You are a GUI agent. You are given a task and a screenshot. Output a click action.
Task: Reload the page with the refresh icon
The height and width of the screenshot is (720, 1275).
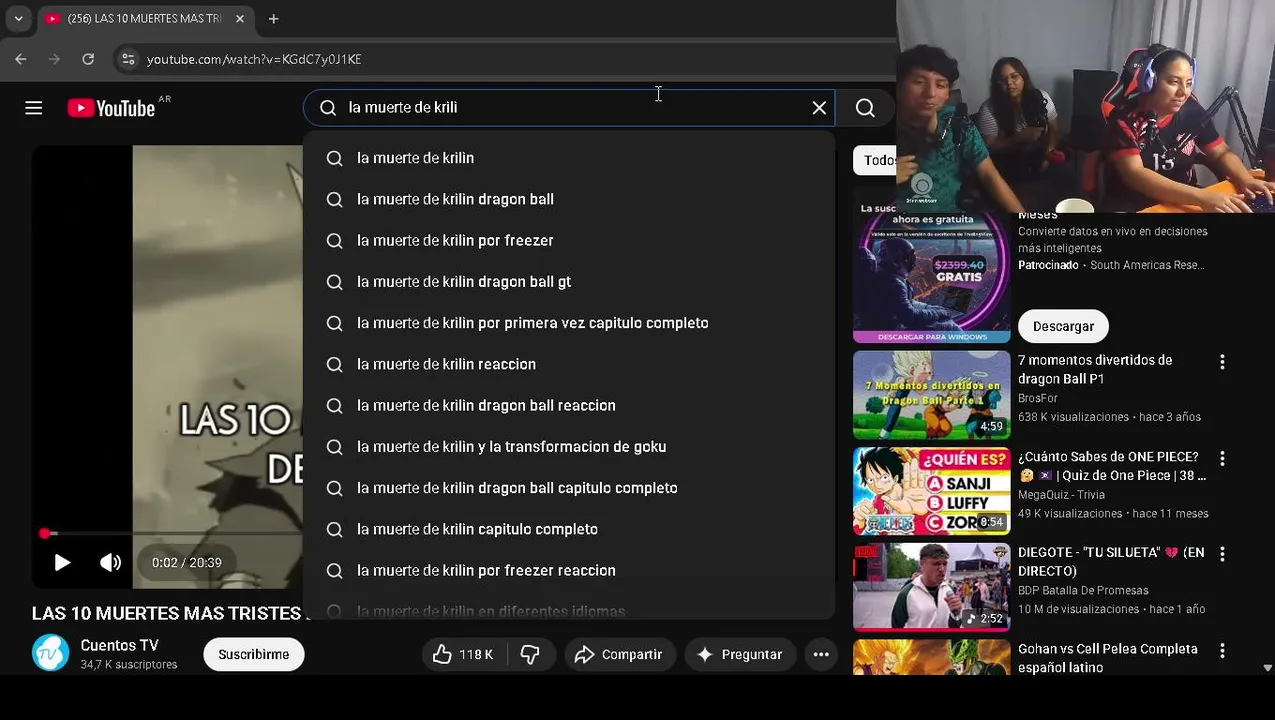[x=88, y=59]
